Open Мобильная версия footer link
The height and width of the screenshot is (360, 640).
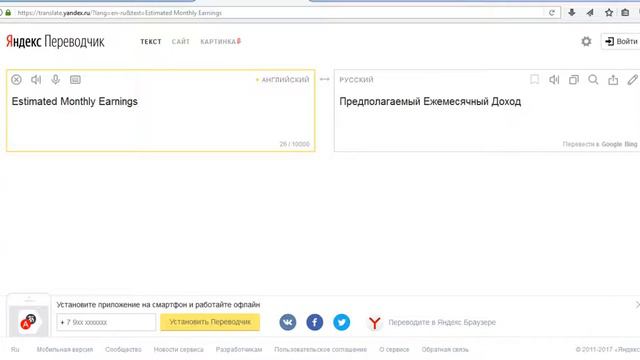pyautogui.click(x=65, y=349)
